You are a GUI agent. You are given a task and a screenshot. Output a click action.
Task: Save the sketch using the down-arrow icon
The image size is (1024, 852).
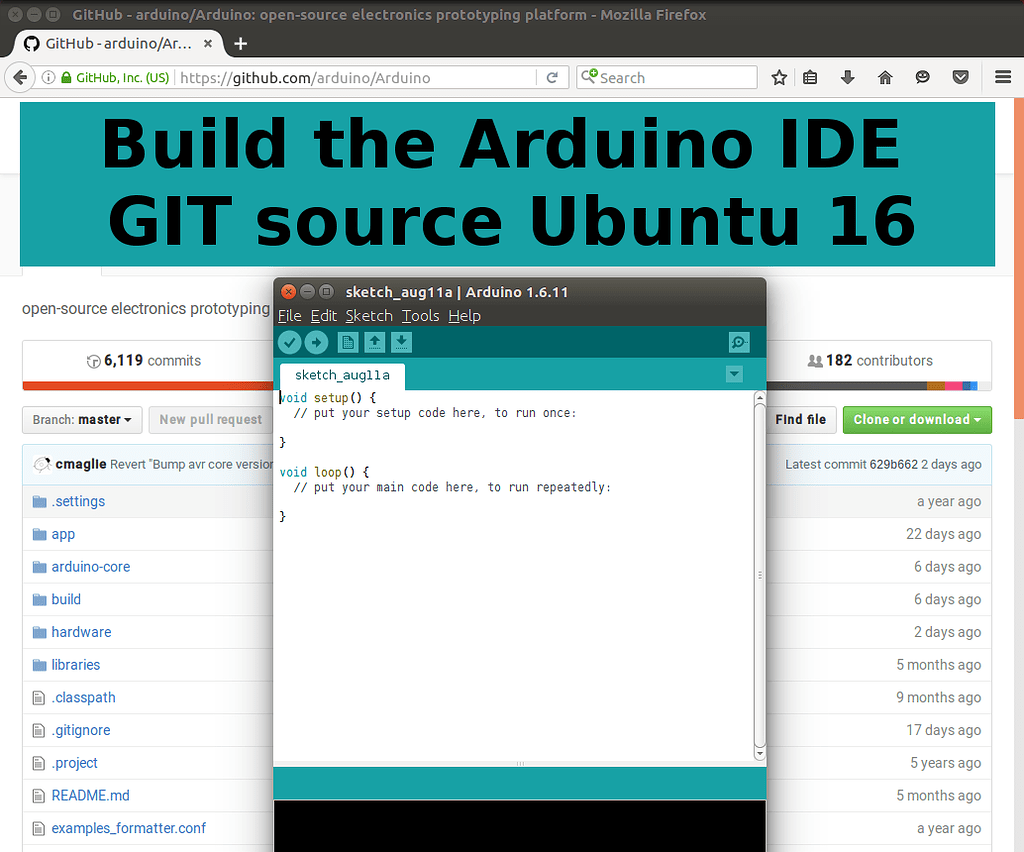402,342
